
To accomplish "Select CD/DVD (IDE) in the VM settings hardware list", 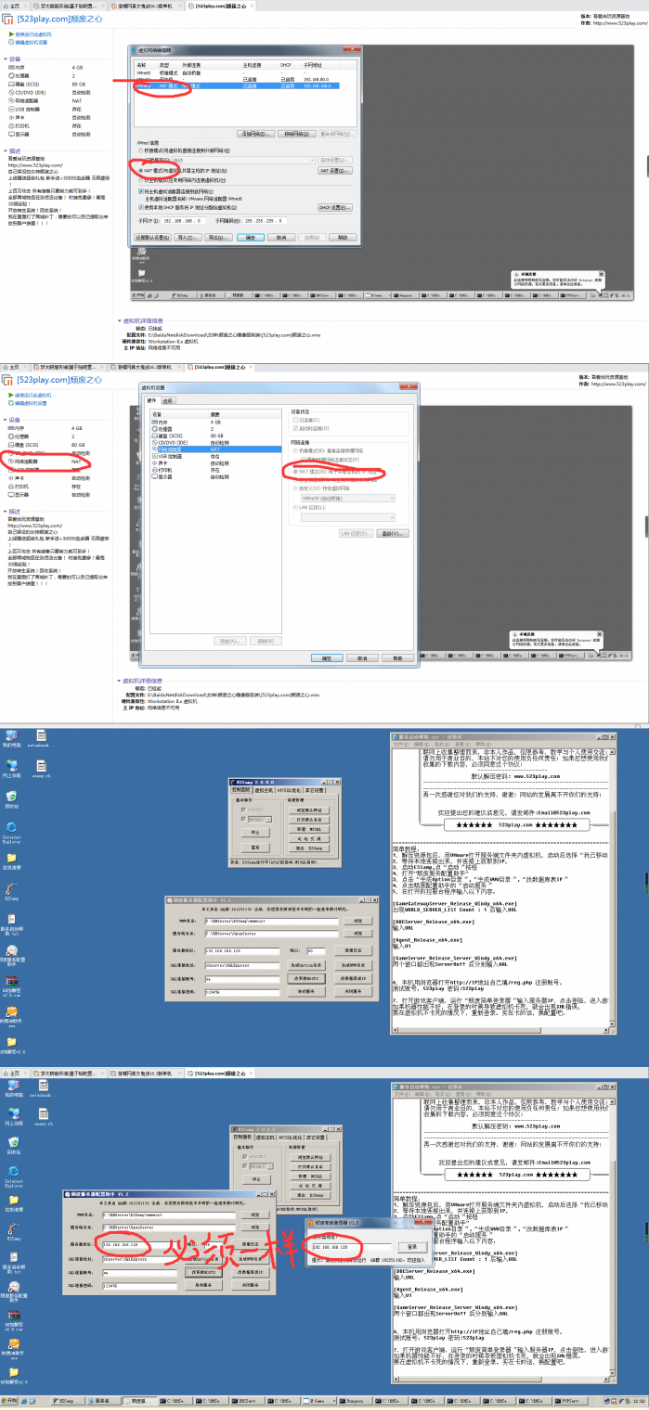I will point(168,443).
